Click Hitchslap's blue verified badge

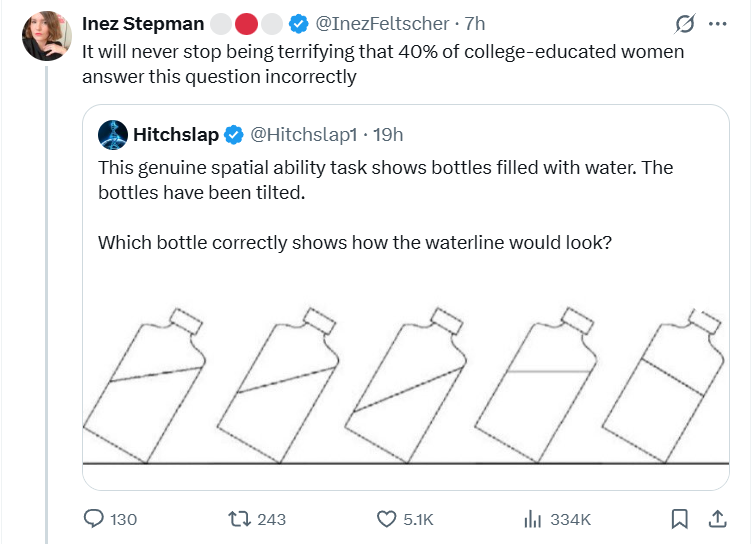pos(233,134)
